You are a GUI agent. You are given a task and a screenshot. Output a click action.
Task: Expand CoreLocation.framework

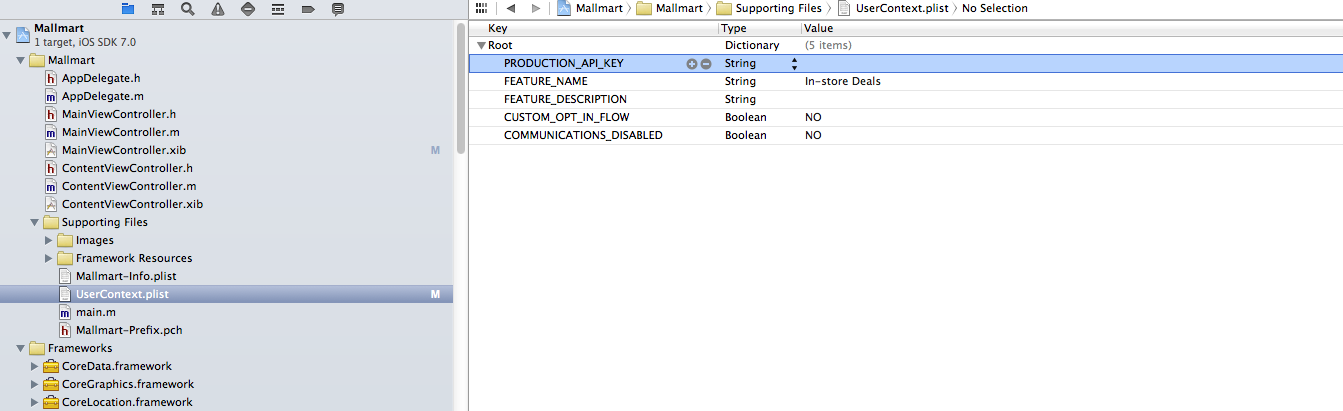[35, 402]
